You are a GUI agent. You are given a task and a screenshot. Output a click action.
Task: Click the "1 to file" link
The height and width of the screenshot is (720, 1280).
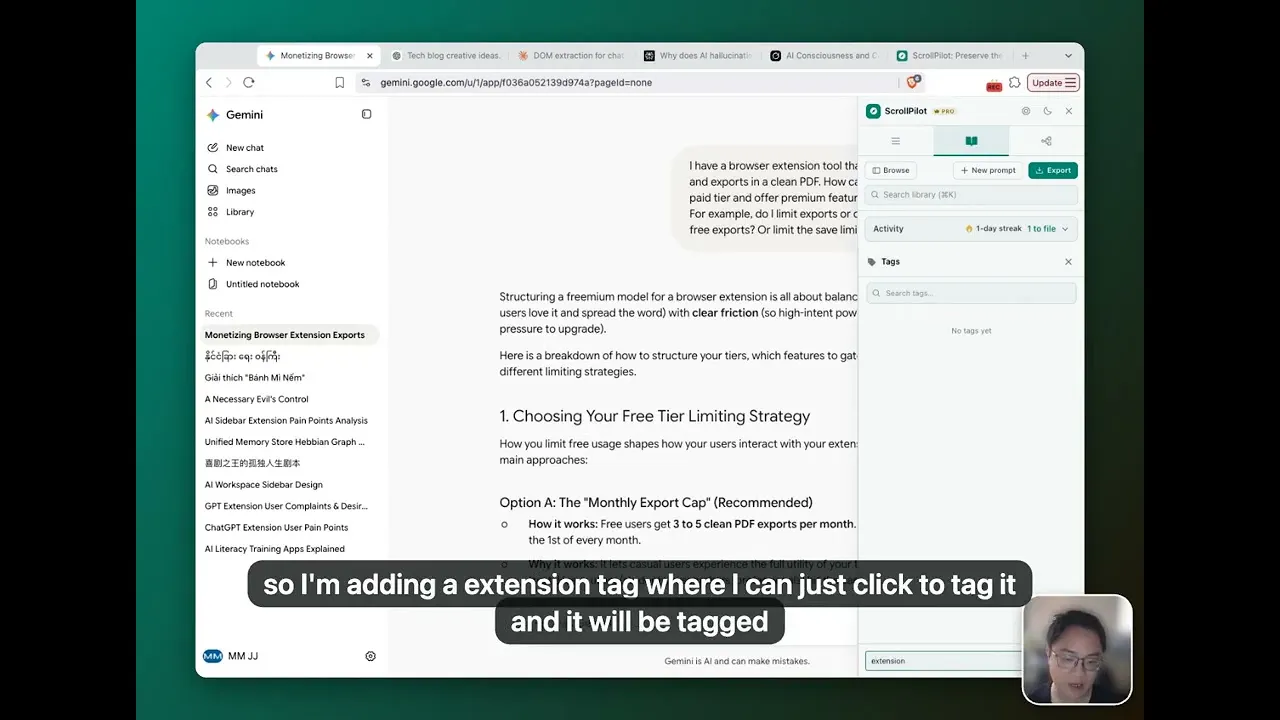(1041, 229)
